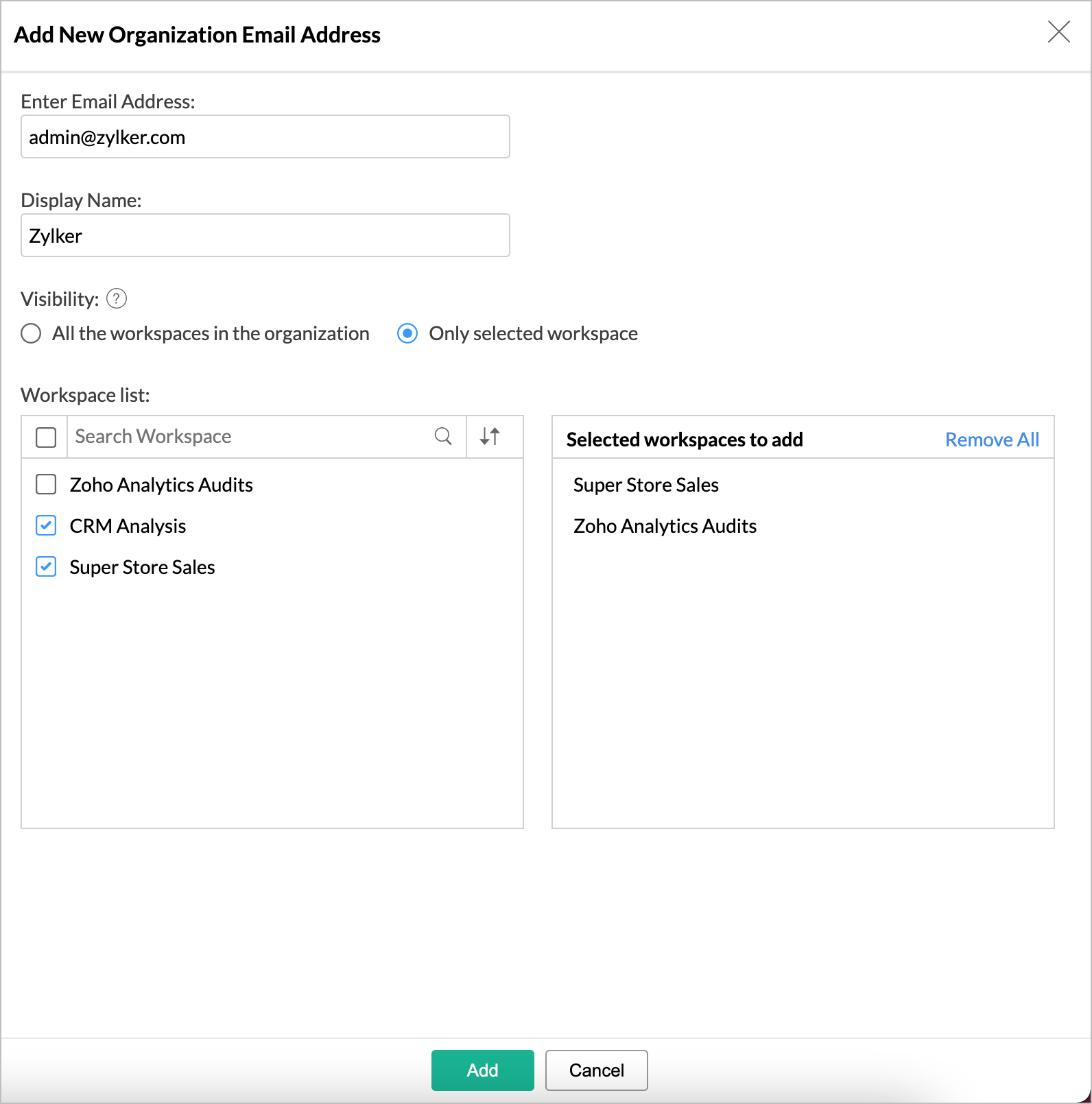1092x1104 pixels.
Task: Check the Zoho Analytics Audits checkbox
Action: click(x=46, y=485)
